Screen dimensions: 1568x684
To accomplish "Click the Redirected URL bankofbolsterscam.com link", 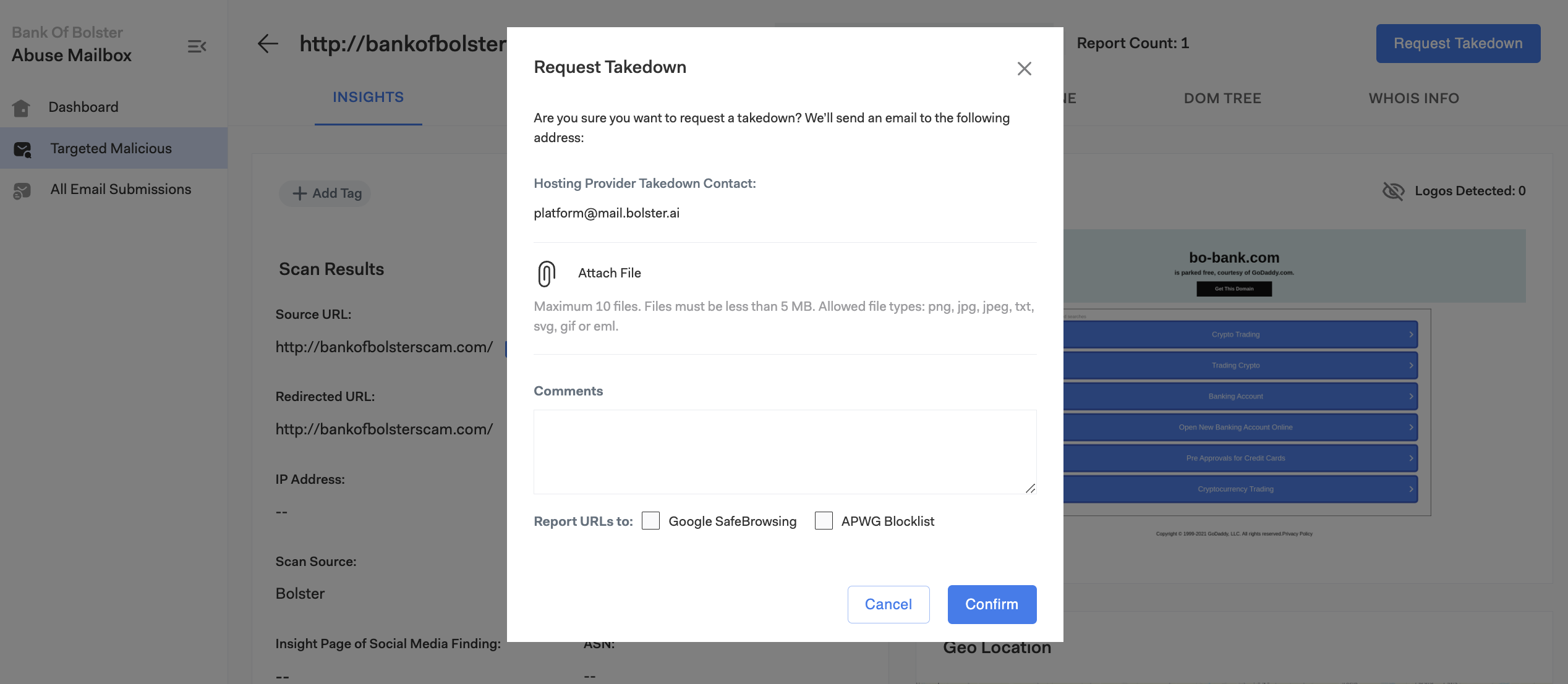I will [384, 429].
